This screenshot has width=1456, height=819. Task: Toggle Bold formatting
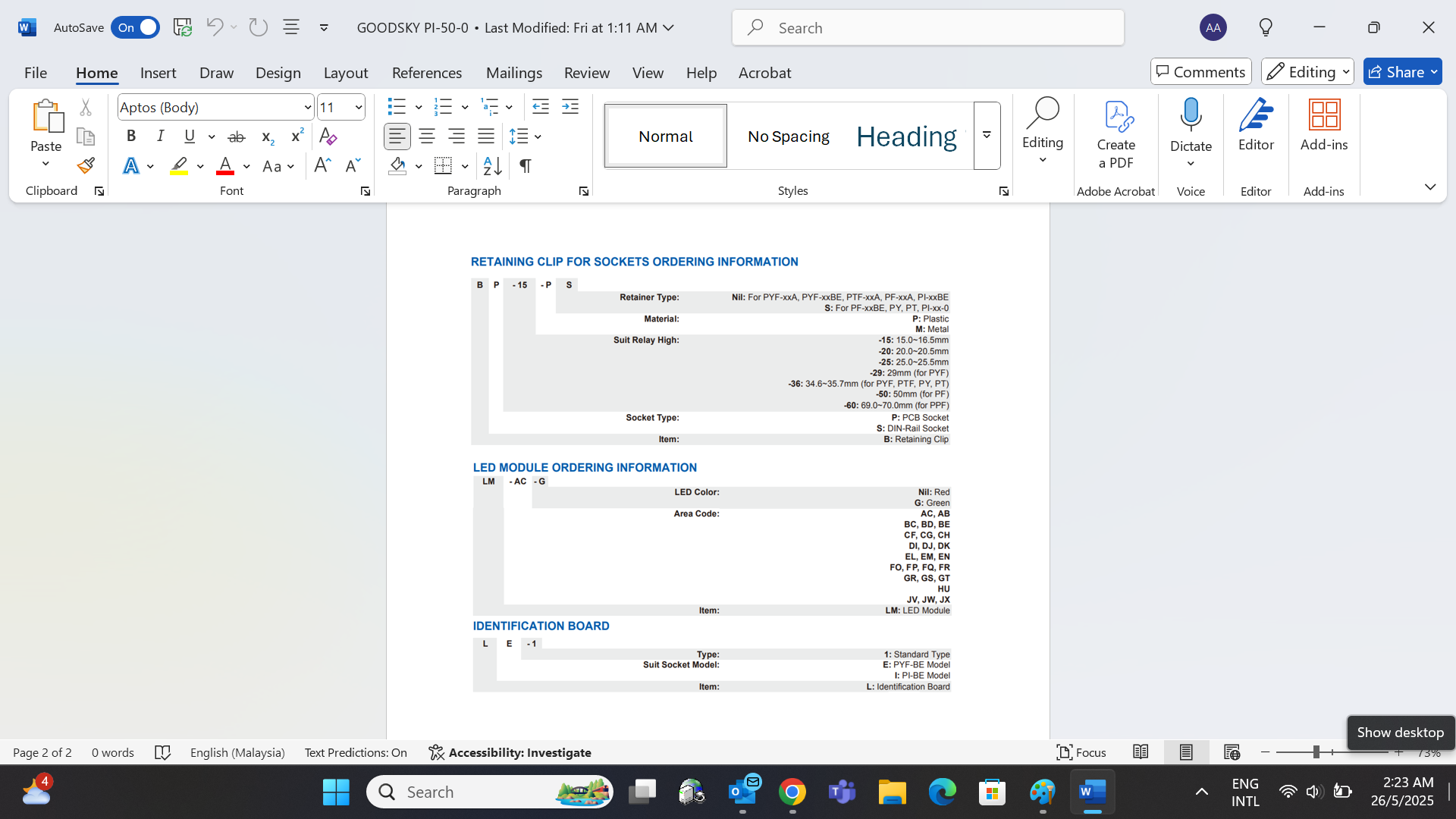131,136
